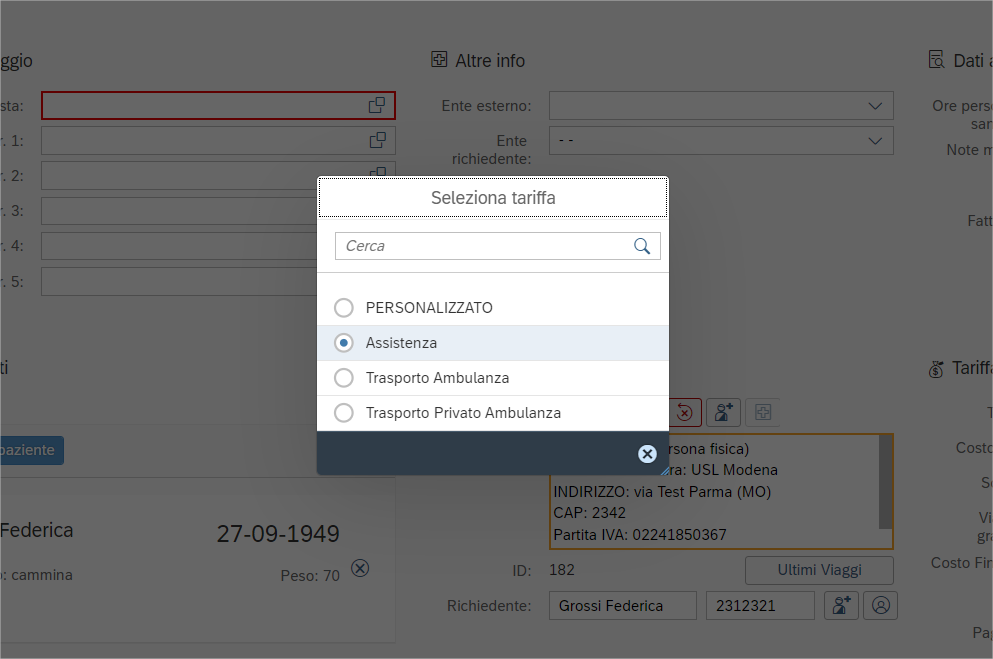
Task: Open value help on the red-bordered field
Action: pos(377,105)
